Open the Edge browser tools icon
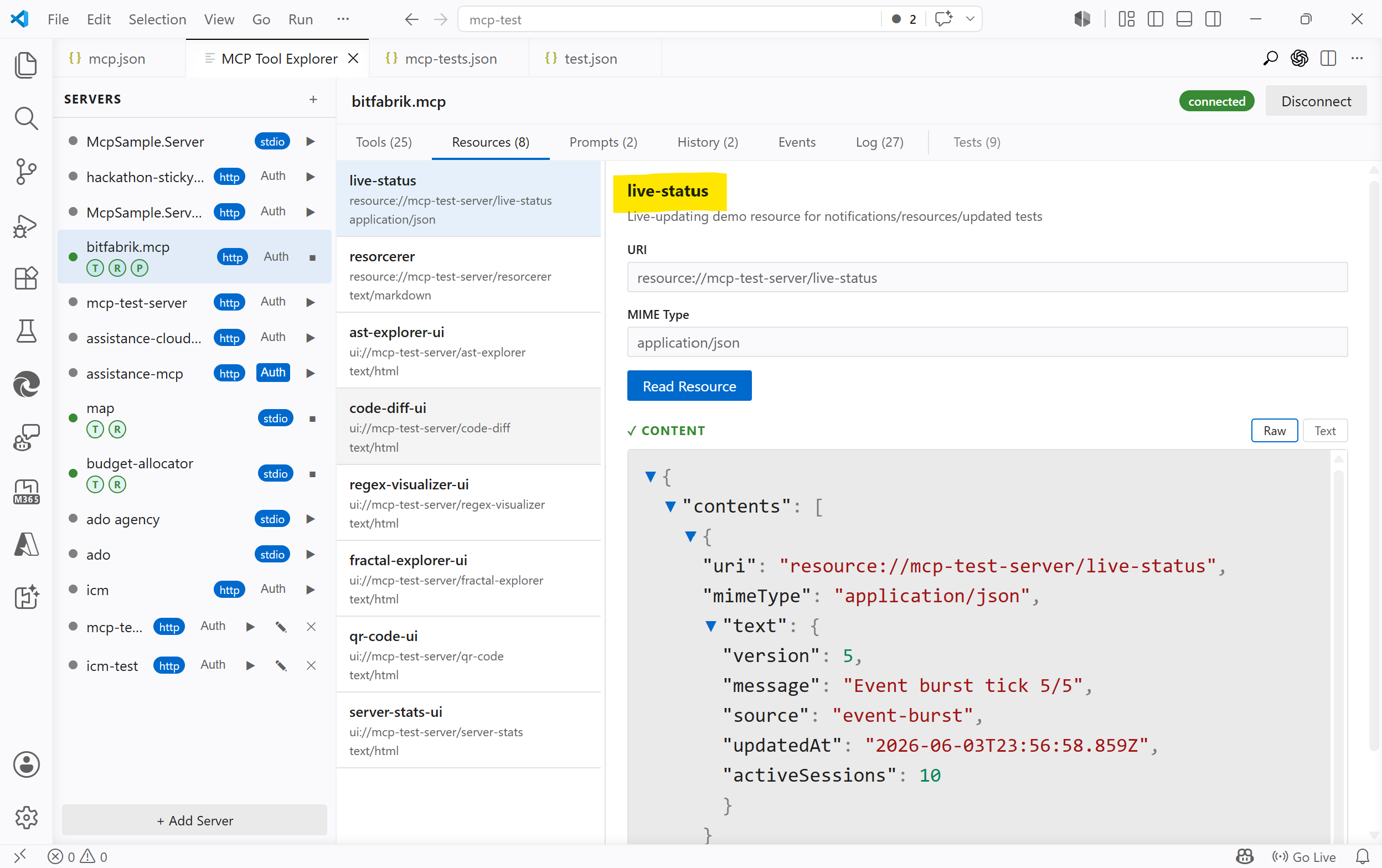This screenshot has height=868, width=1382. (26, 384)
